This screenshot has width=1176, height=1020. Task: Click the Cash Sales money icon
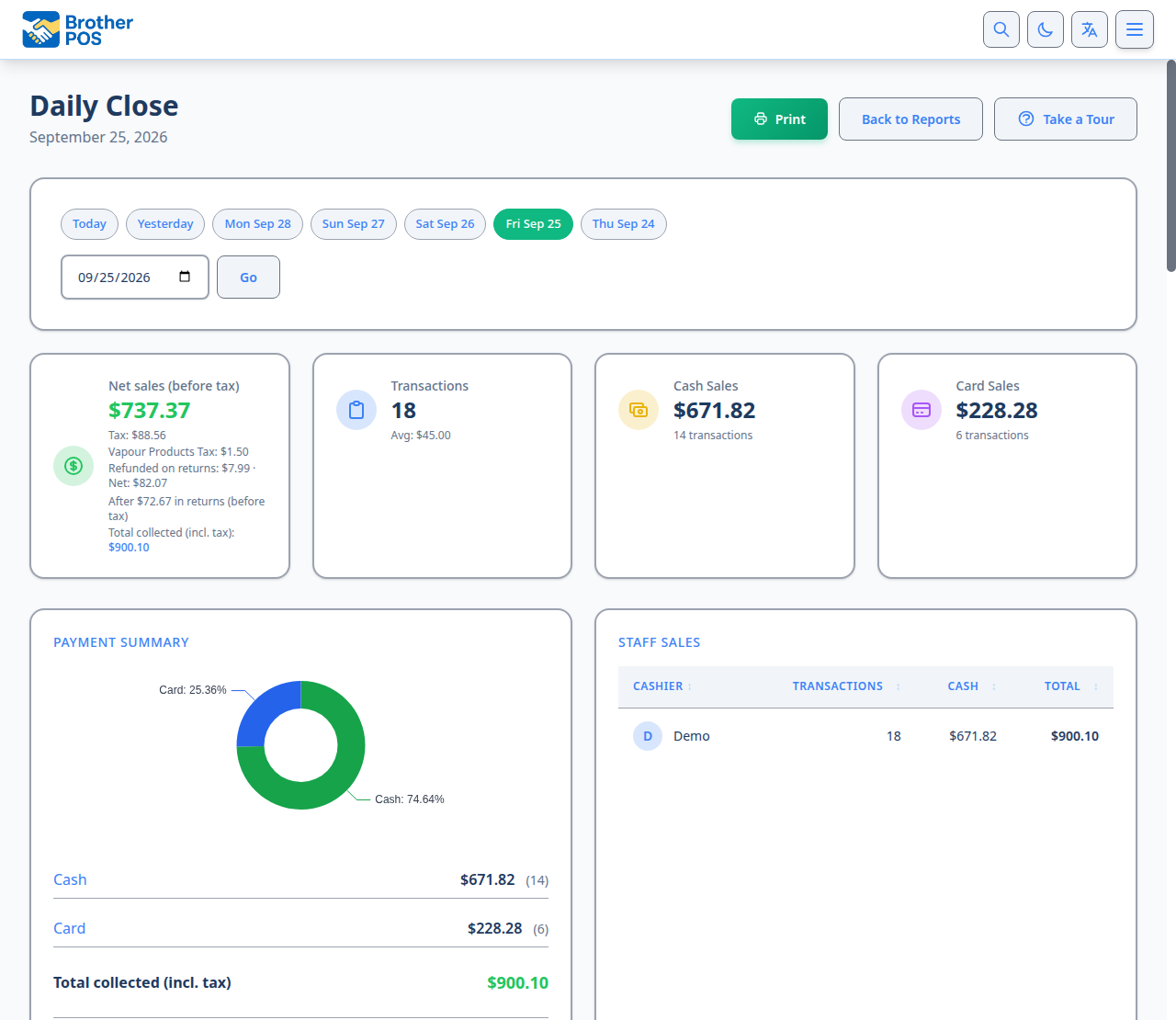639,410
